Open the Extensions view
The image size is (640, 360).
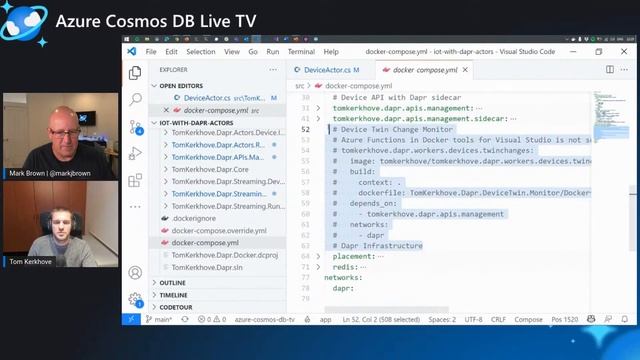(135, 180)
